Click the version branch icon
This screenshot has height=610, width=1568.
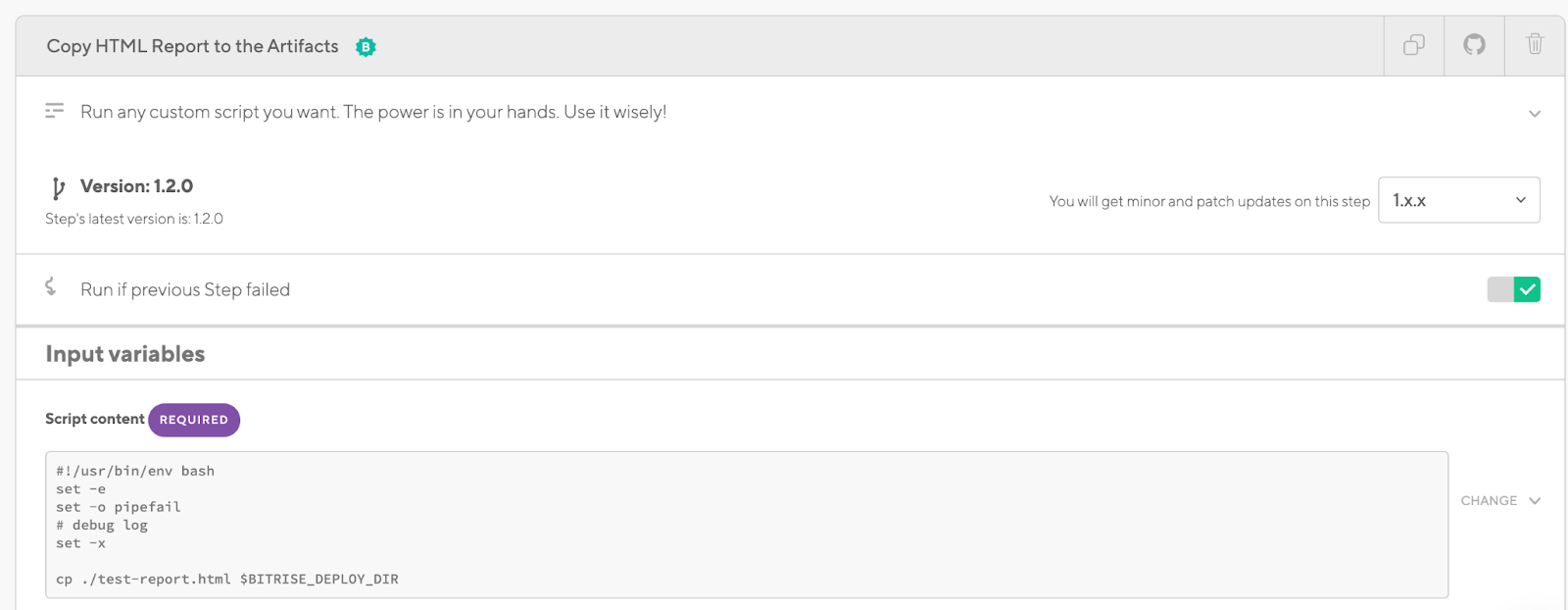[x=58, y=187]
